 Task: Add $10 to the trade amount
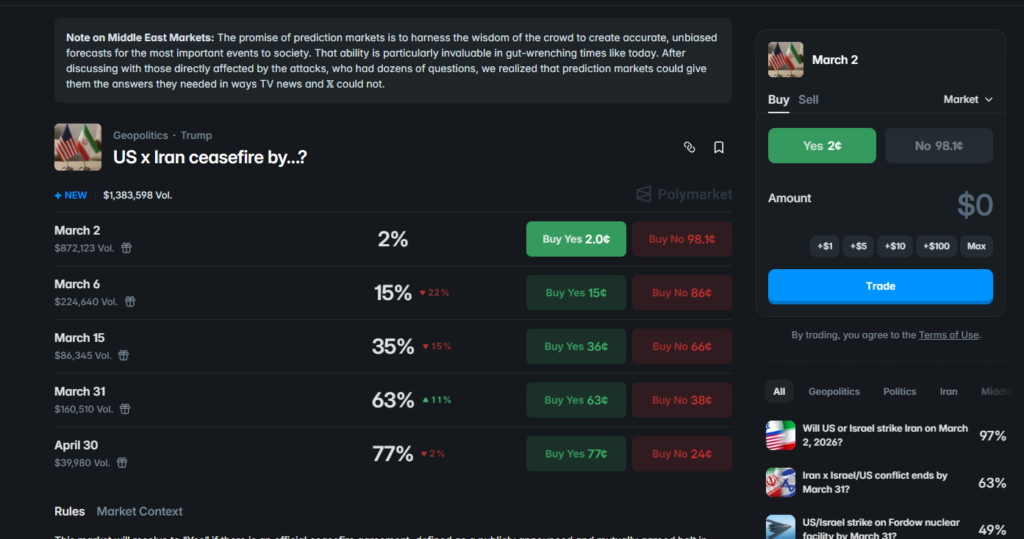pyautogui.click(x=895, y=246)
